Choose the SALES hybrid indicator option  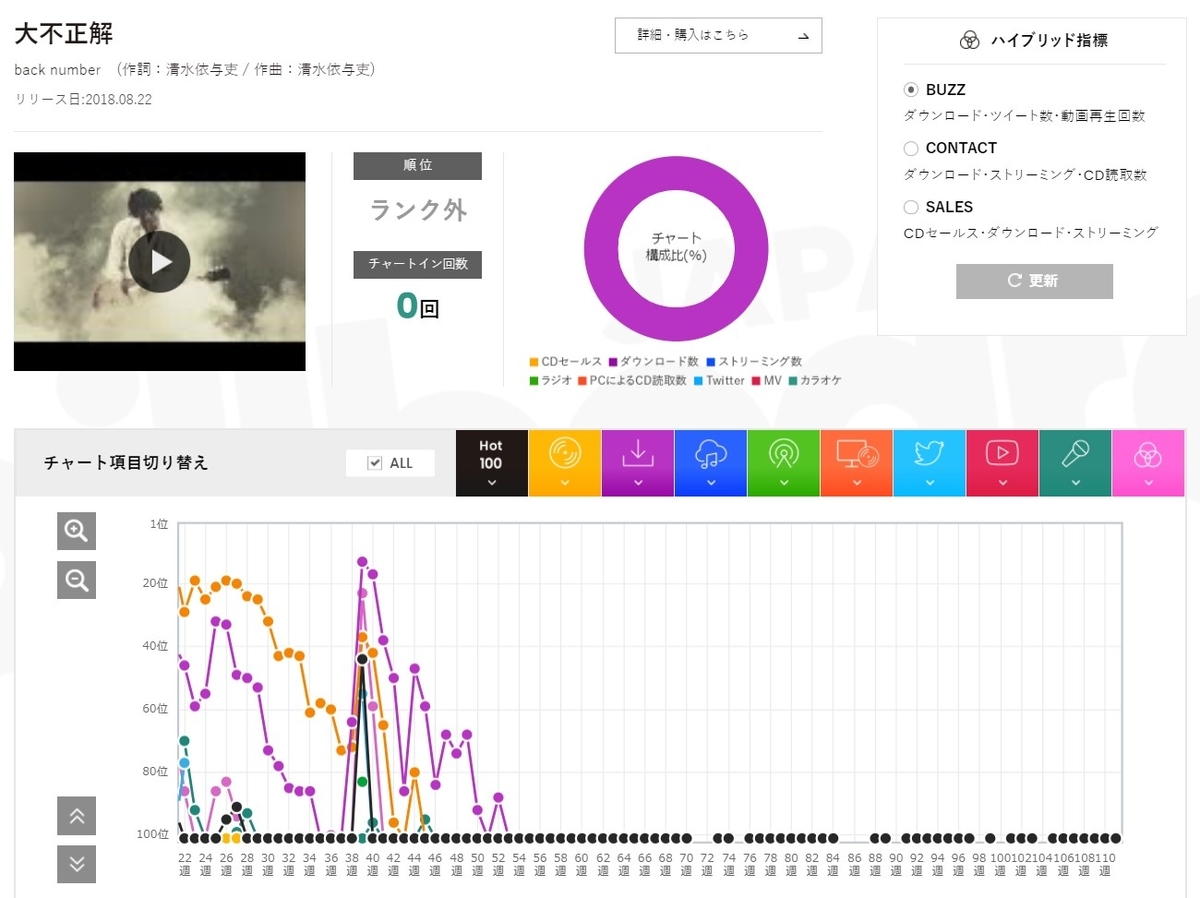[x=911, y=207]
